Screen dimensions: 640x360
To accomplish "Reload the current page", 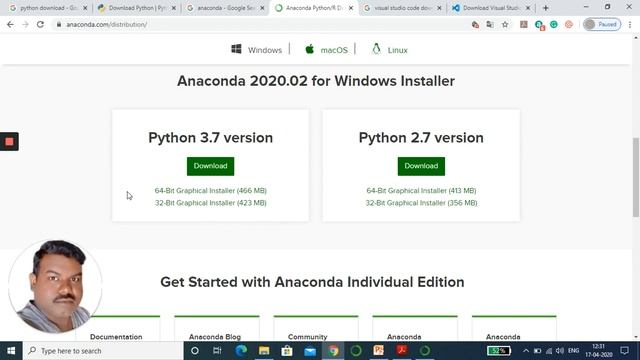I will click(x=40, y=24).
